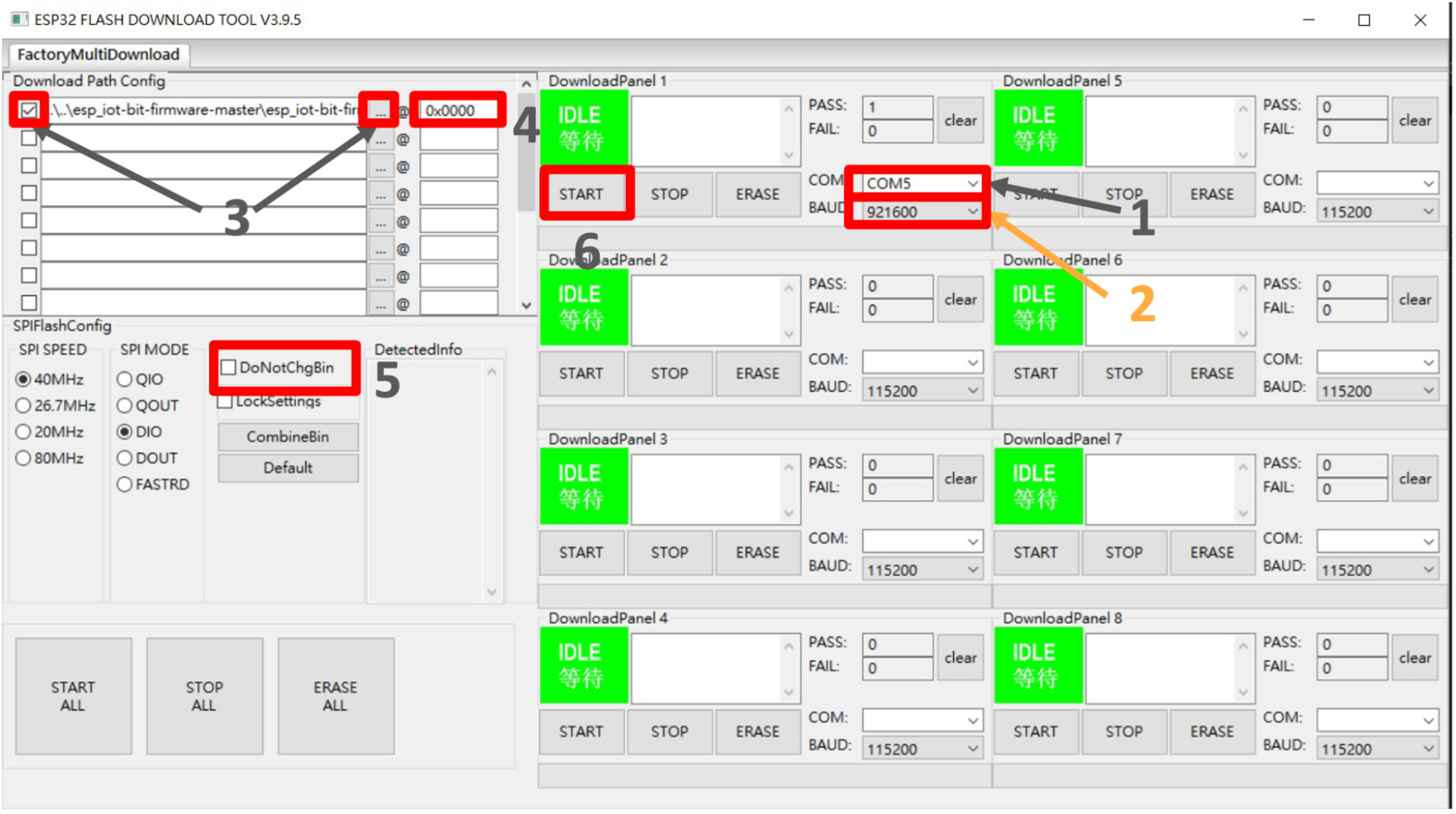The image size is (1456, 814).
Task: Choose QOUT SPI mode
Action: point(147,405)
